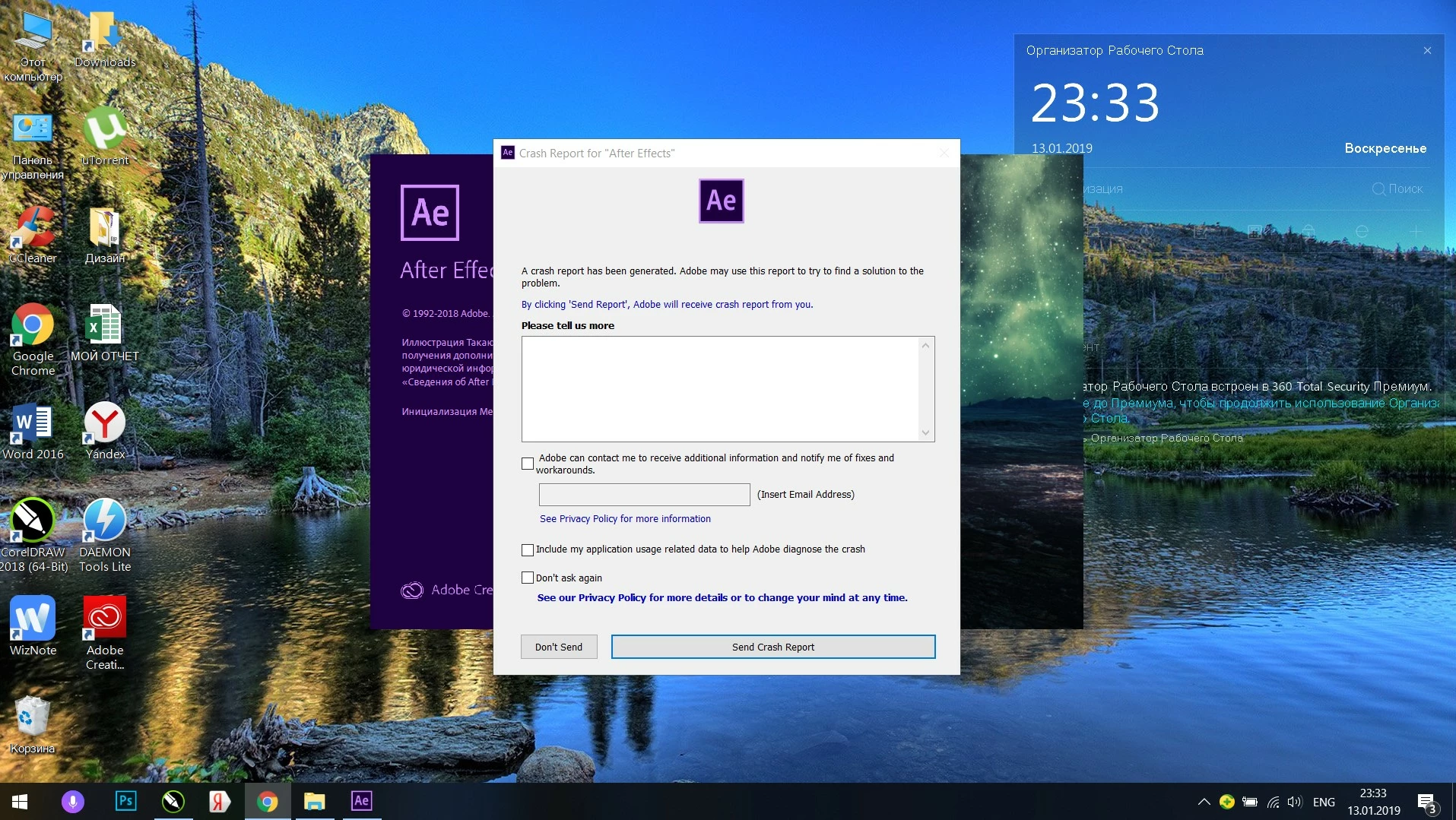The width and height of the screenshot is (1456, 820).
Task: Click the comment box scroll down arrow
Action: click(926, 432)
